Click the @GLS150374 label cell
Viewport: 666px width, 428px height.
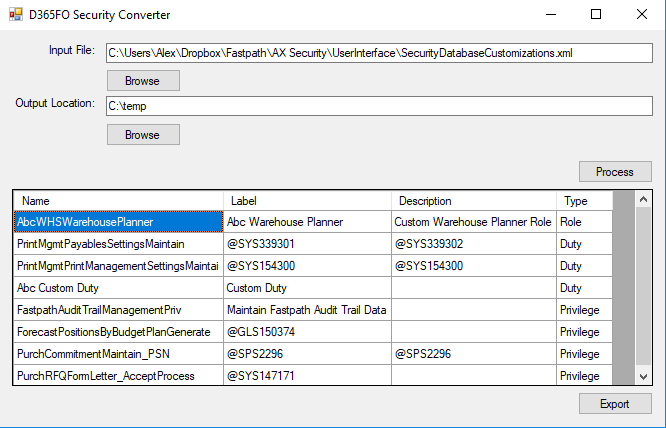(307, 332)
